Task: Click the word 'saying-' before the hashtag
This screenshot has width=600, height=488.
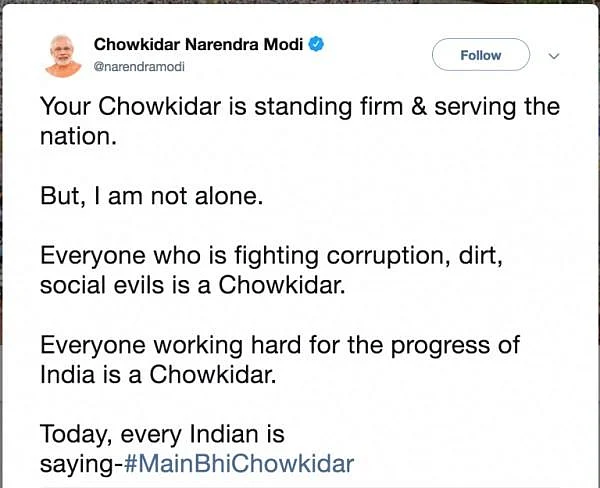Action: 82,465
